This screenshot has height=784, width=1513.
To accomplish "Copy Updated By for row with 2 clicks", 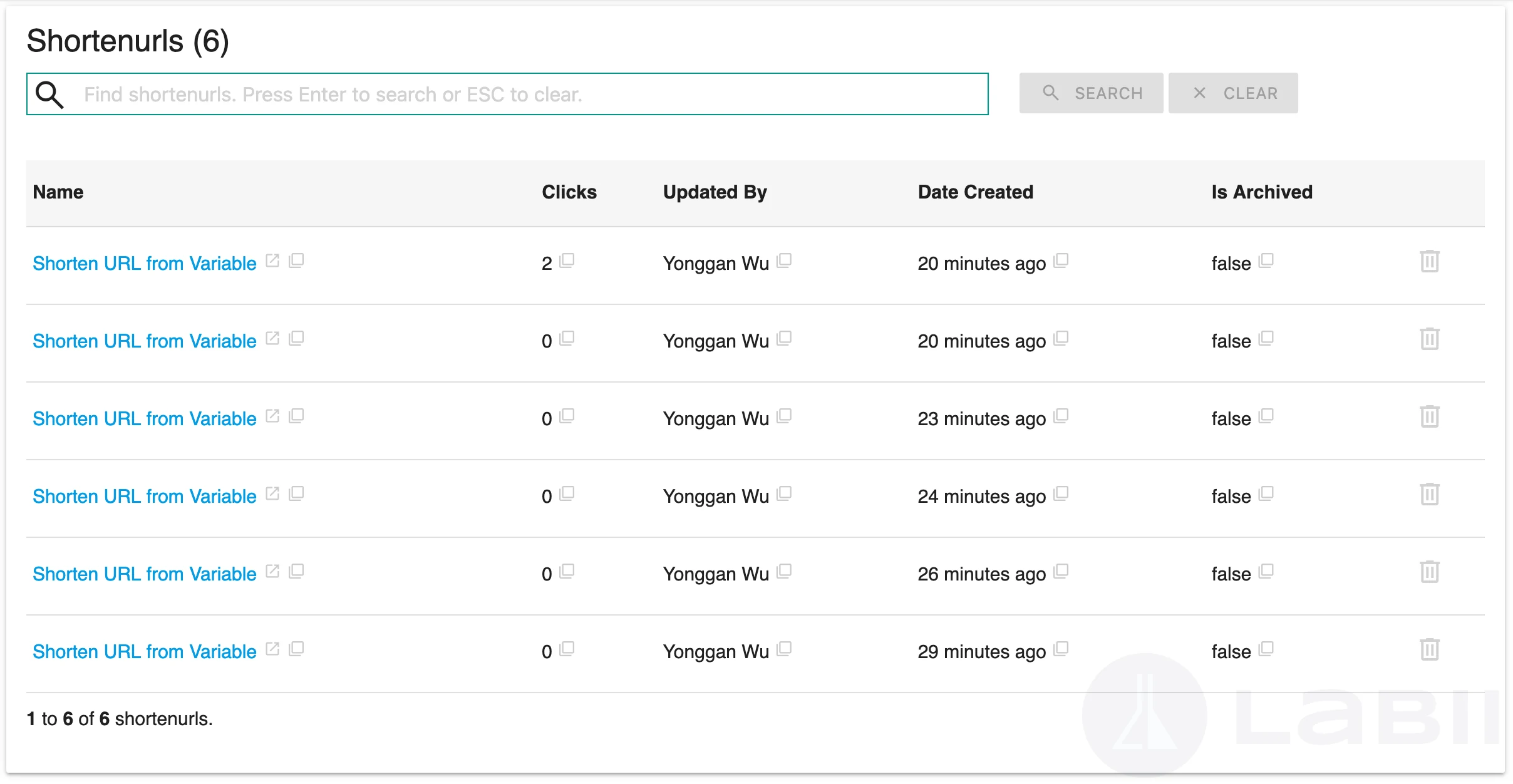I will [784, 260].
